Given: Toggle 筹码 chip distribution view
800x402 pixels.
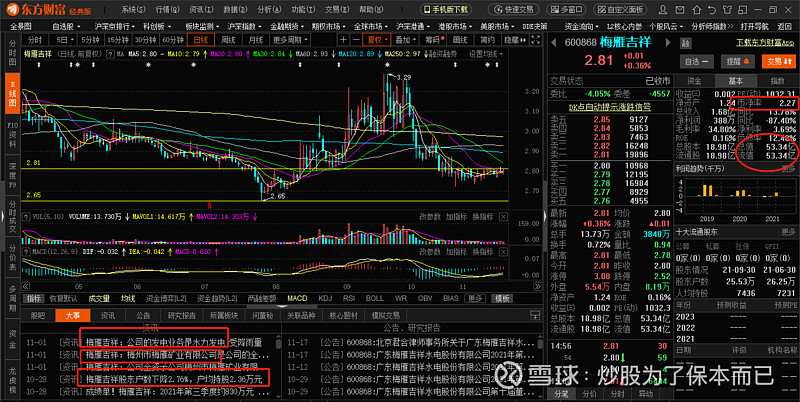Looking at the screenshot, I should pos(434,40).
